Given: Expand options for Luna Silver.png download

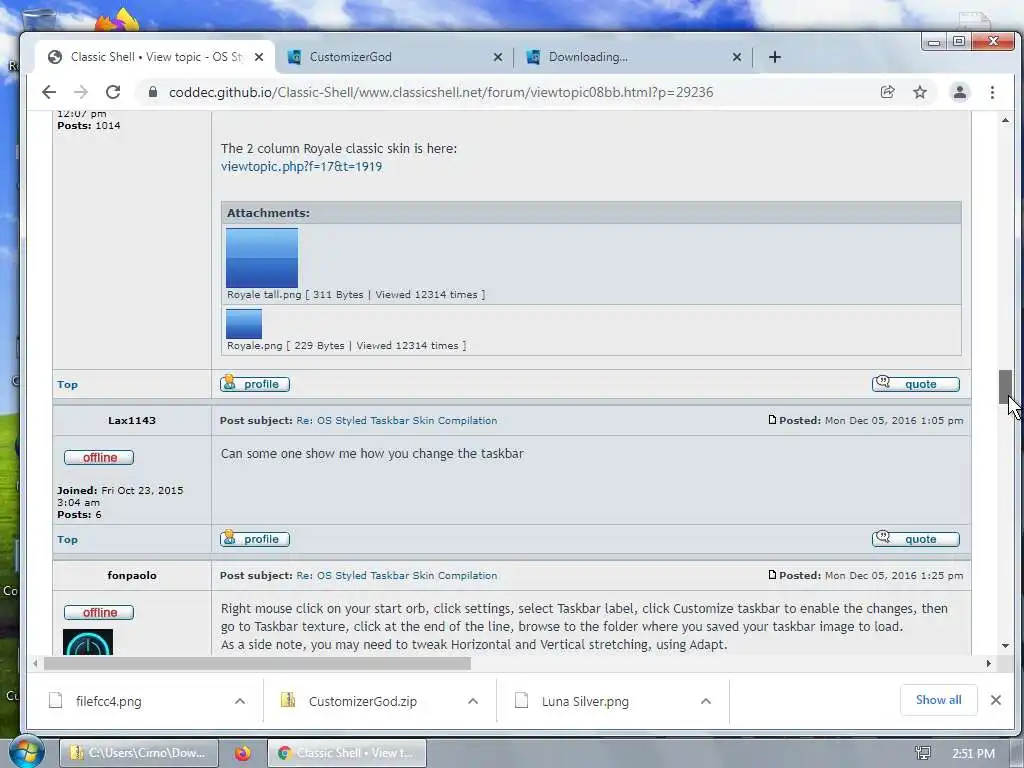Looking at the screenshot, I should [x=706, y=701].
